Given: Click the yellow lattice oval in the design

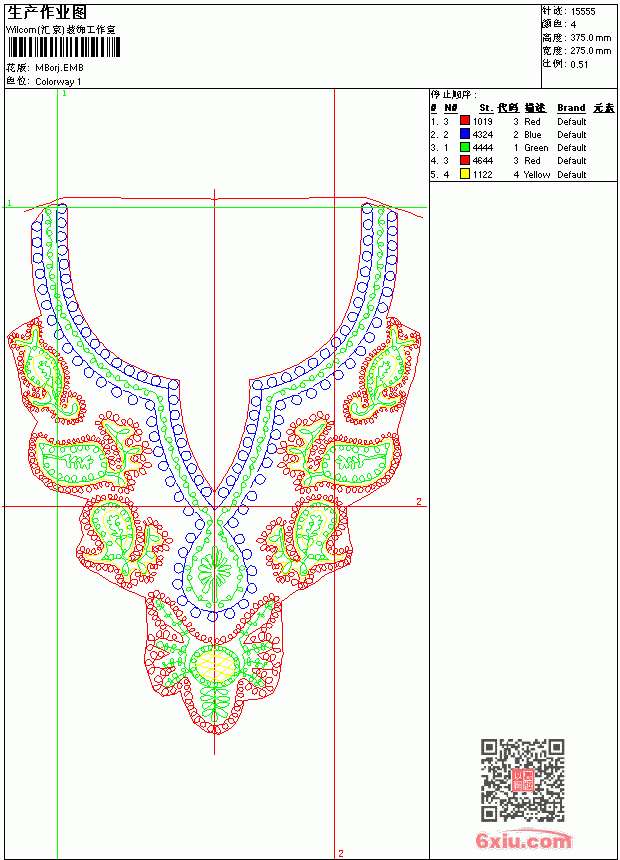Looking at the screenshot, I should tap(215, 664).
